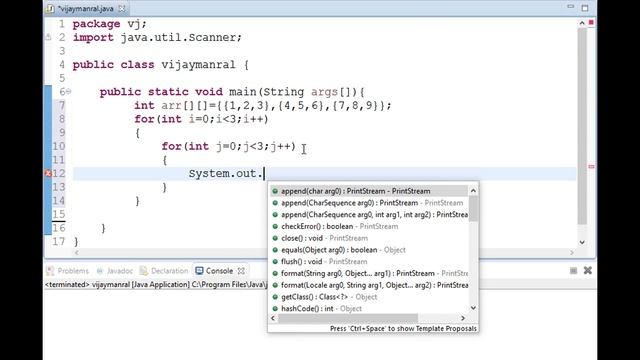Click import java.util.Scanner; line

[x=157, y=38]
